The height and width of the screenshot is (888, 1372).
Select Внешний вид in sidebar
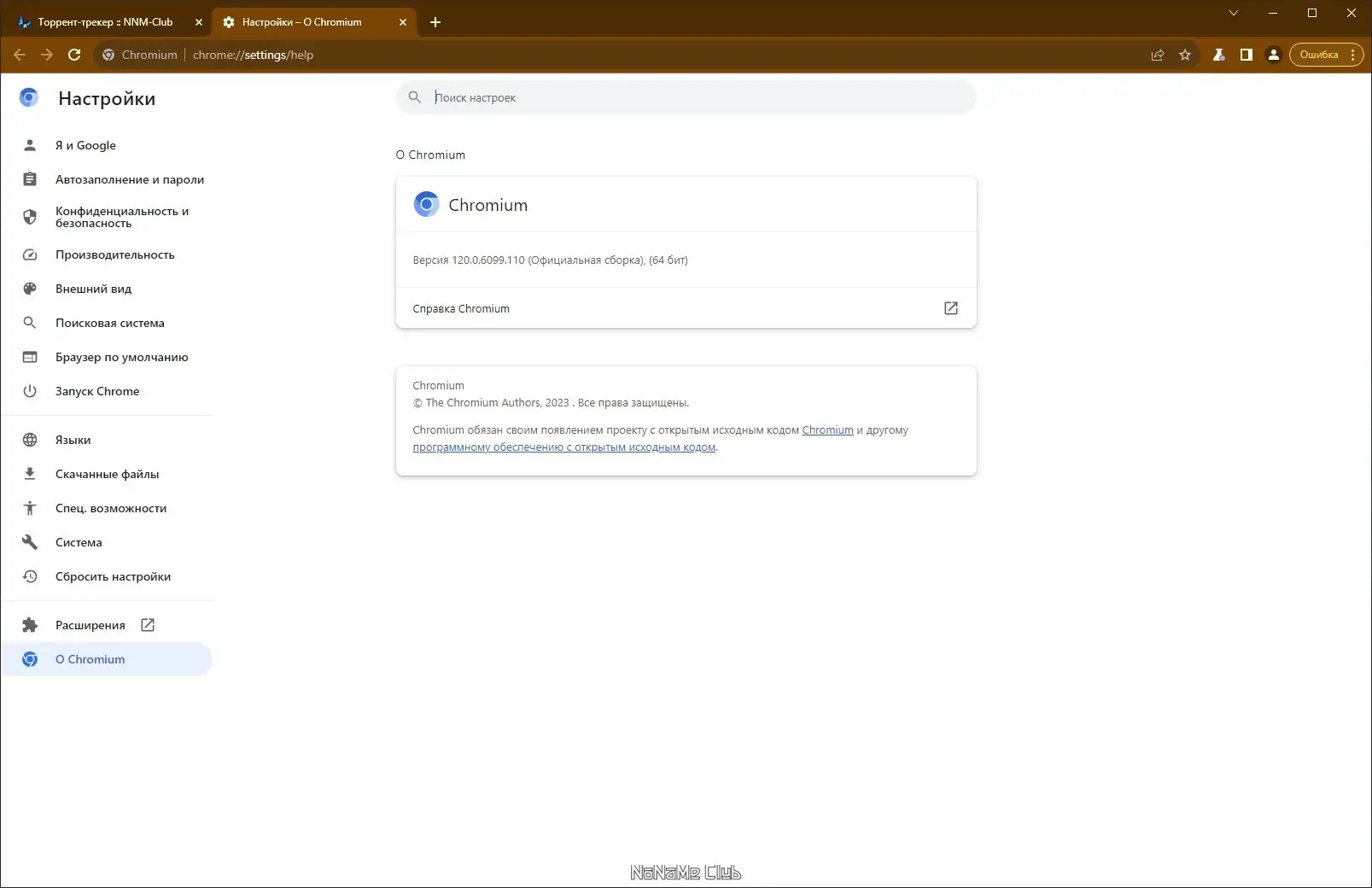point(108,289)
